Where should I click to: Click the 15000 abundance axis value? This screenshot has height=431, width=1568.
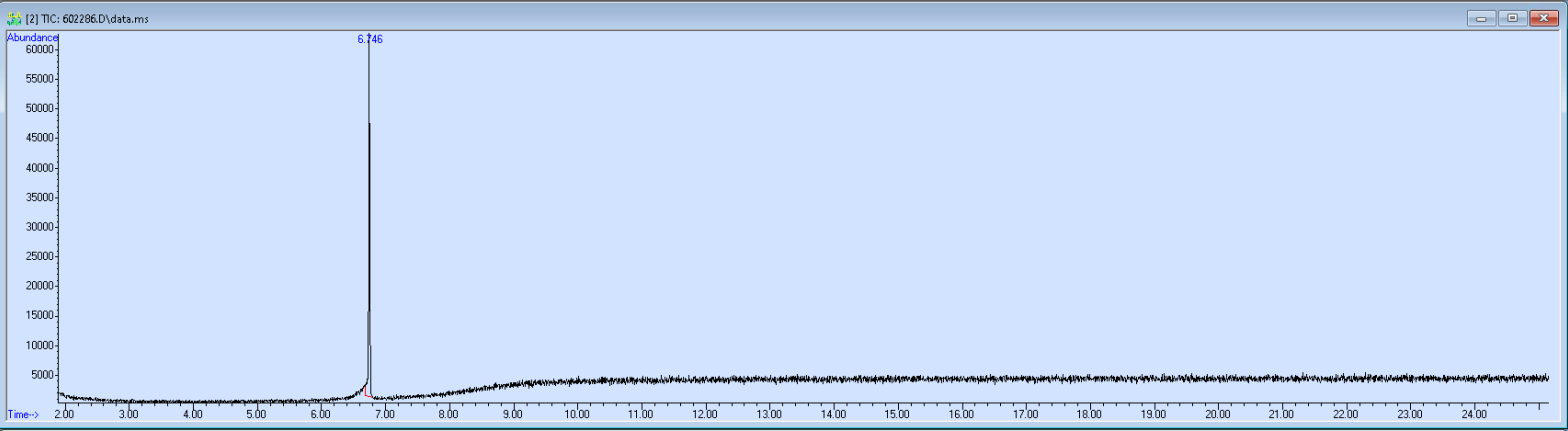(38, 316)
